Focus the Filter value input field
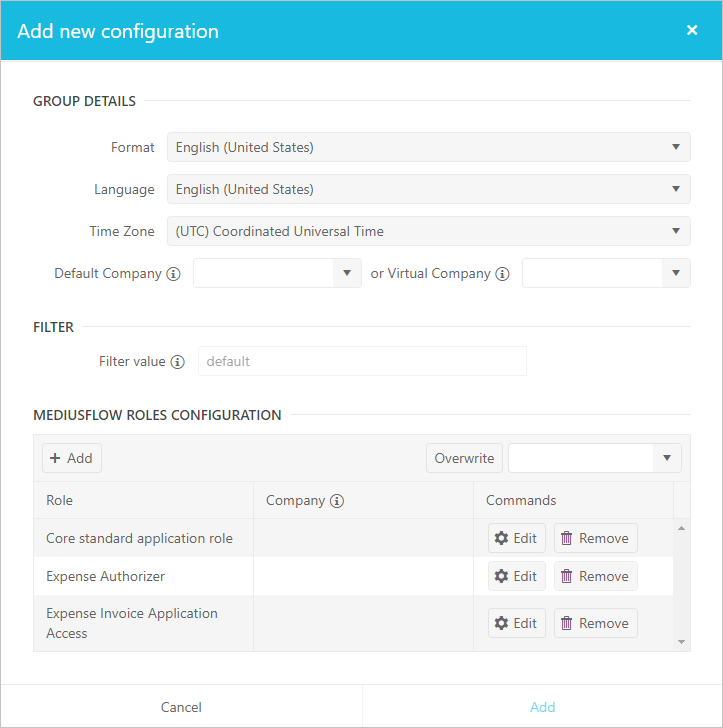This screenshot has width=723, height=728. coord(362,361)
